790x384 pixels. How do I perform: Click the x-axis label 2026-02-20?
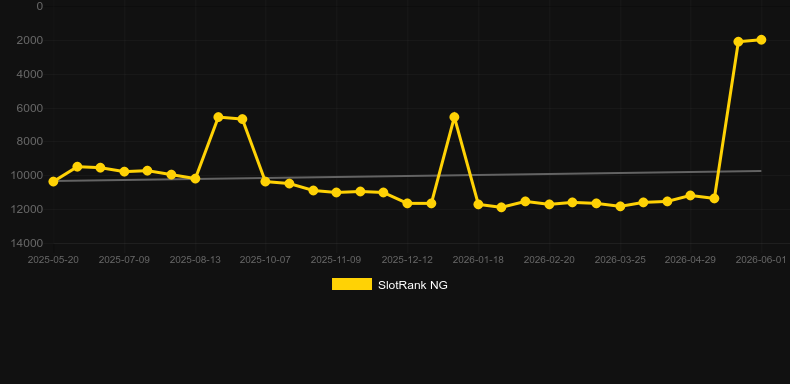(x=549, y=260)
